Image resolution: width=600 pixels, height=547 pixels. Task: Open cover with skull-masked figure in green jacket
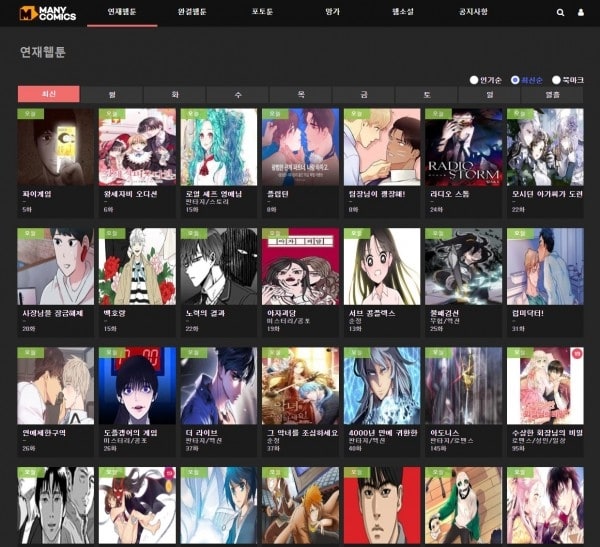pos(464,505)
